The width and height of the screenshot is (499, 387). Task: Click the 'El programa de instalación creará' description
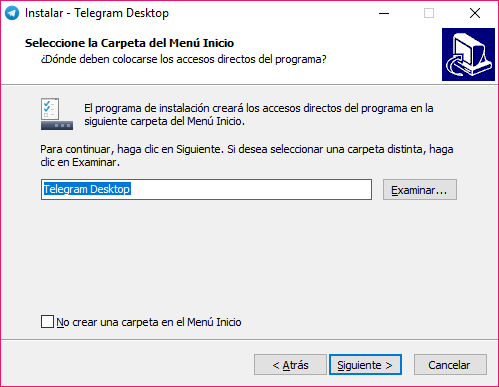tap(259, 115)
